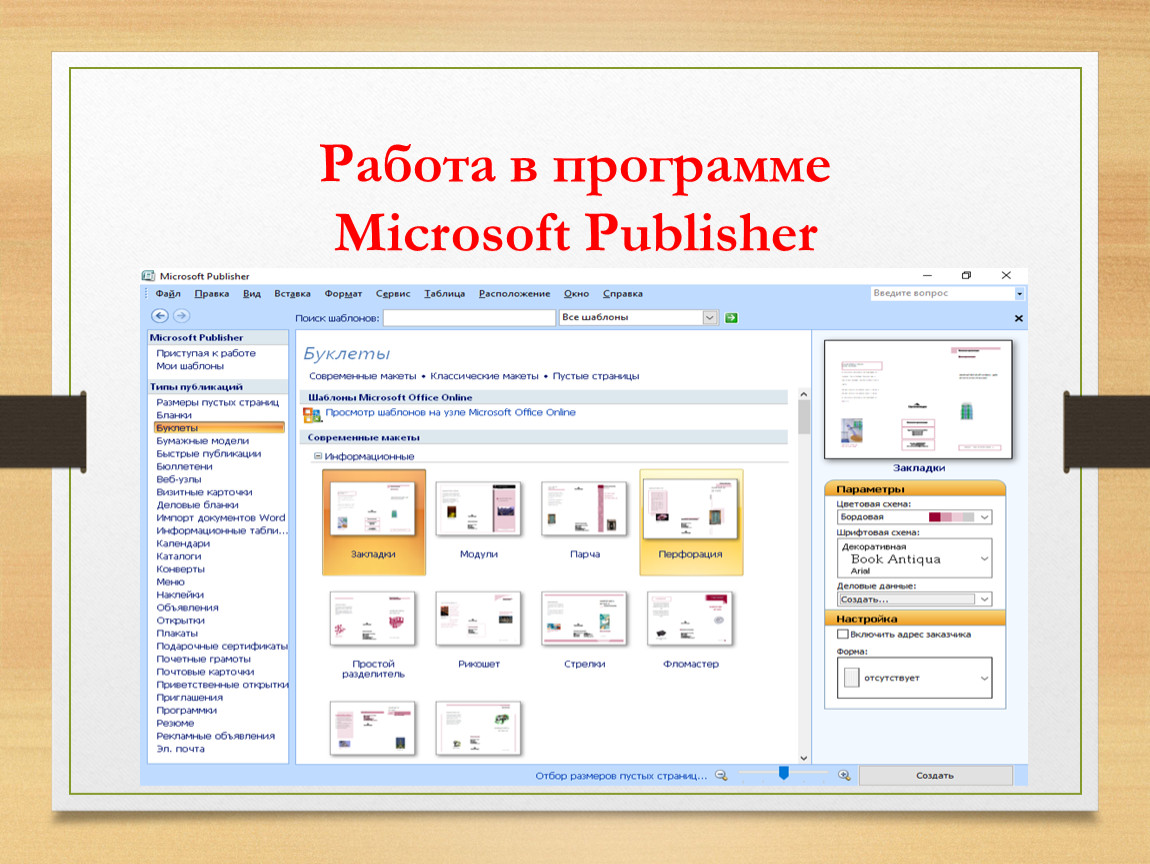This screenshot has width=1150, height=864.
Task: Open the Таблица menu
Action: 444,293
